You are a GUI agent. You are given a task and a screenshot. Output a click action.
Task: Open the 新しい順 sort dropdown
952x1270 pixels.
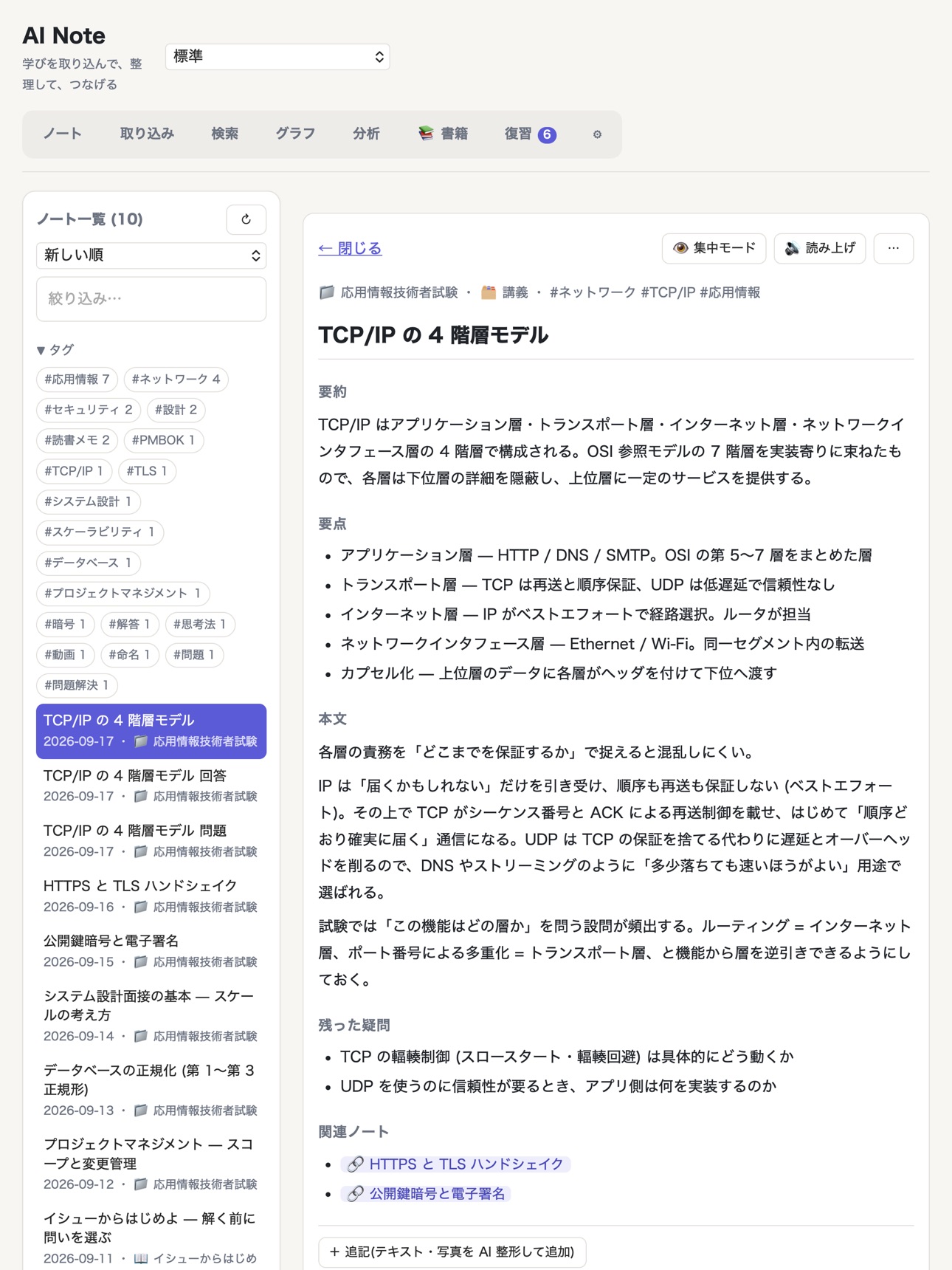click(x=151, y=255)
